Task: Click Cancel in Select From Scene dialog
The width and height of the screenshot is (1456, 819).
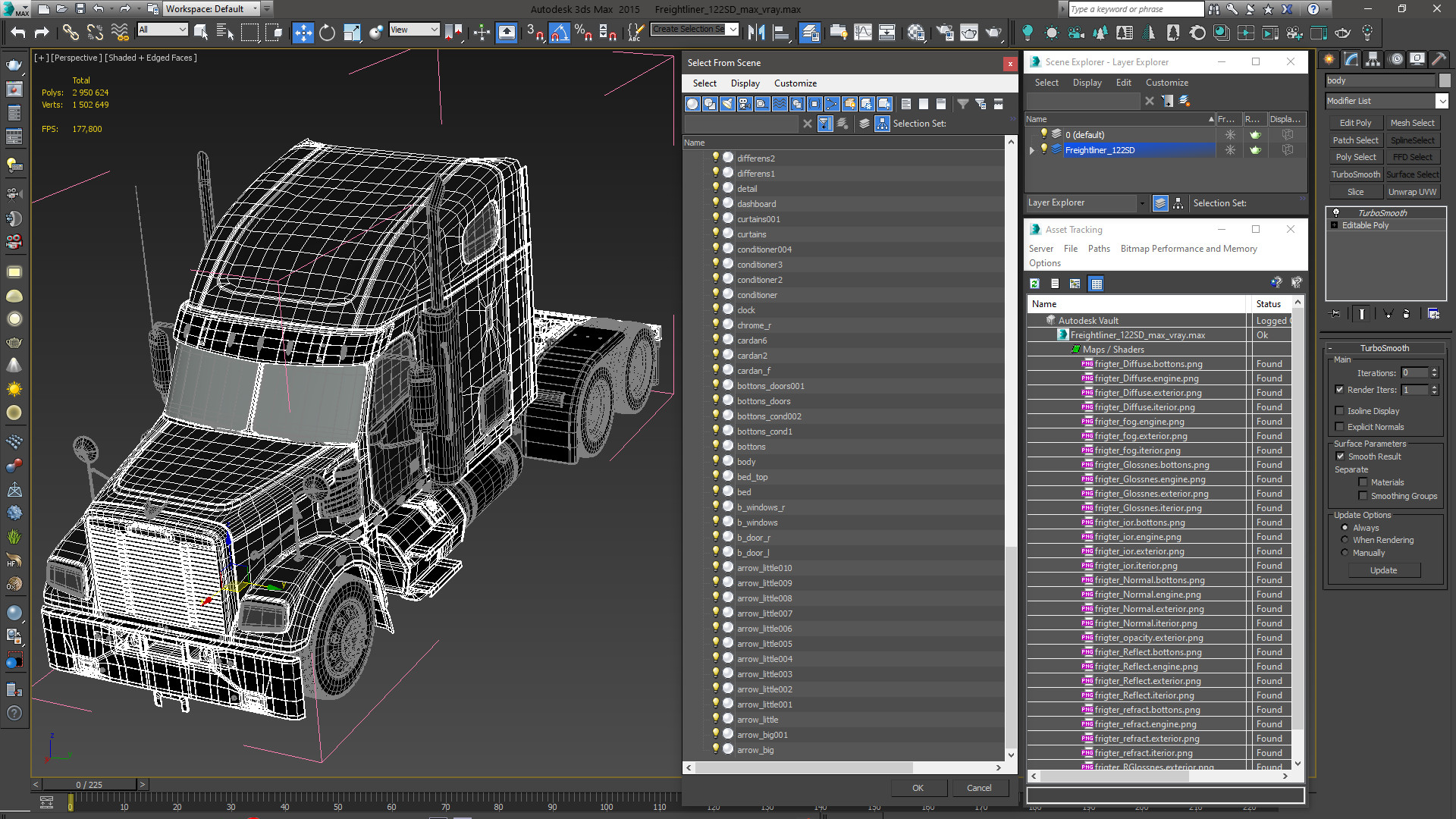Action: click(979, 788)
